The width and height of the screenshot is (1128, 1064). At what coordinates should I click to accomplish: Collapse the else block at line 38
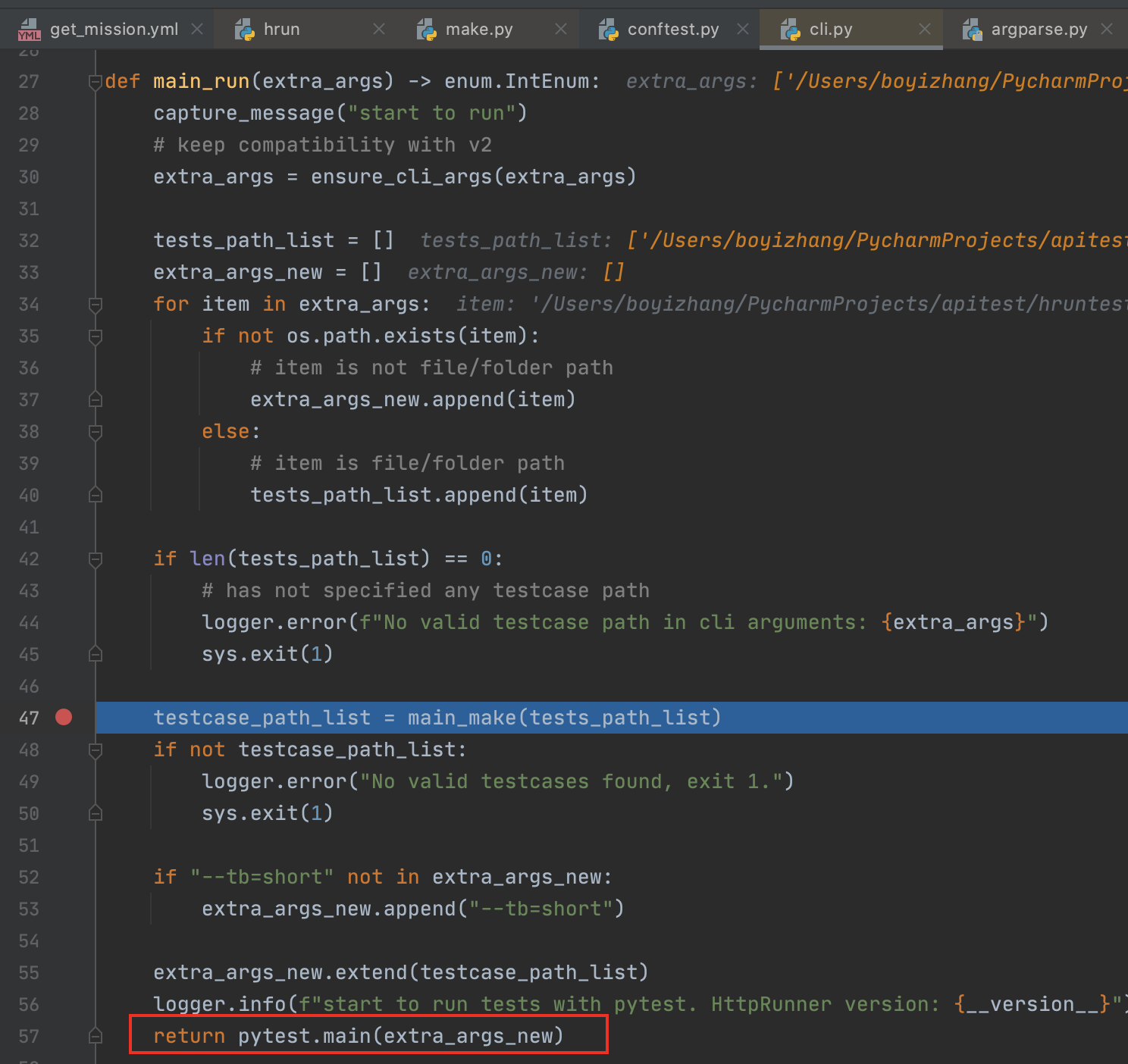[x=96, y=432]
